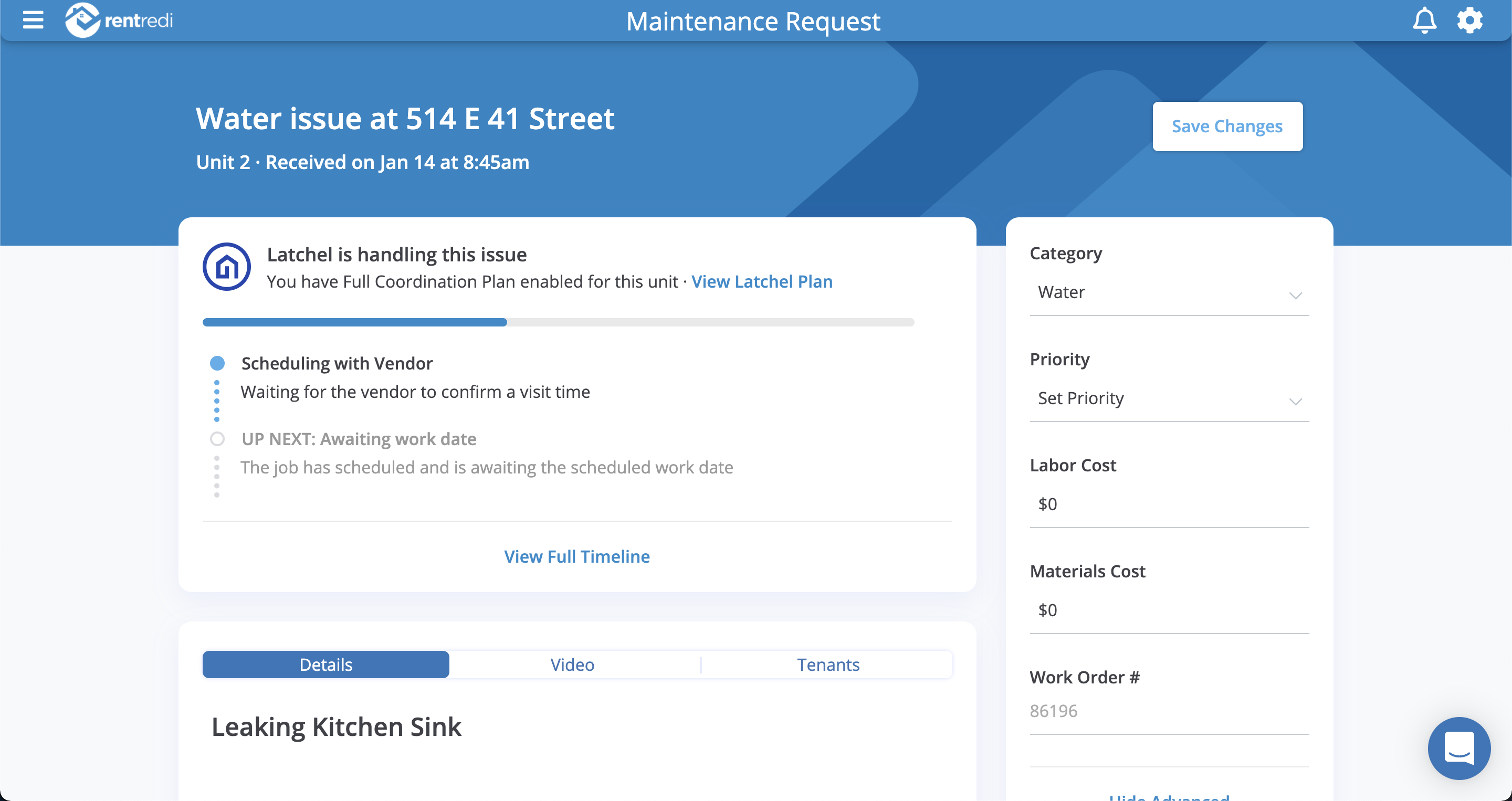Switch to the Tenants tab
The height and width of the screenshot is (801, 1512).
pos(827,665)
